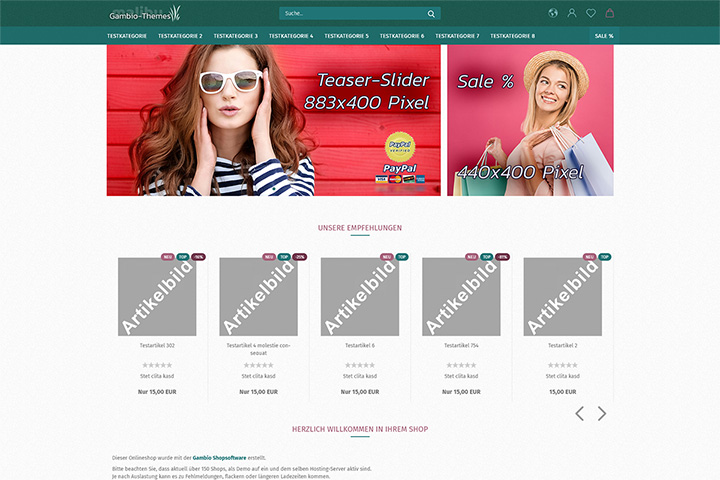The image size is (720, 480).
Task: Open Testkategorie 5 menu
Action: [346, 36]
